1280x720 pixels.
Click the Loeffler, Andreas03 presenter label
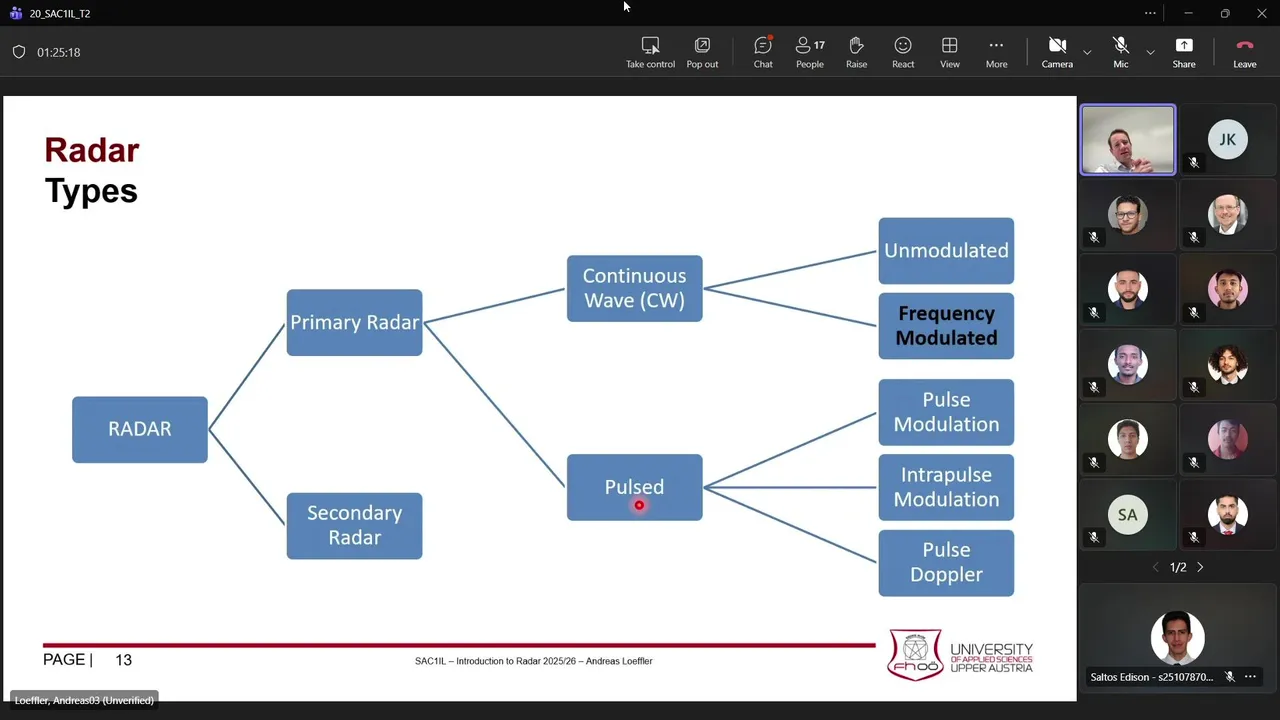coord(84,700)
